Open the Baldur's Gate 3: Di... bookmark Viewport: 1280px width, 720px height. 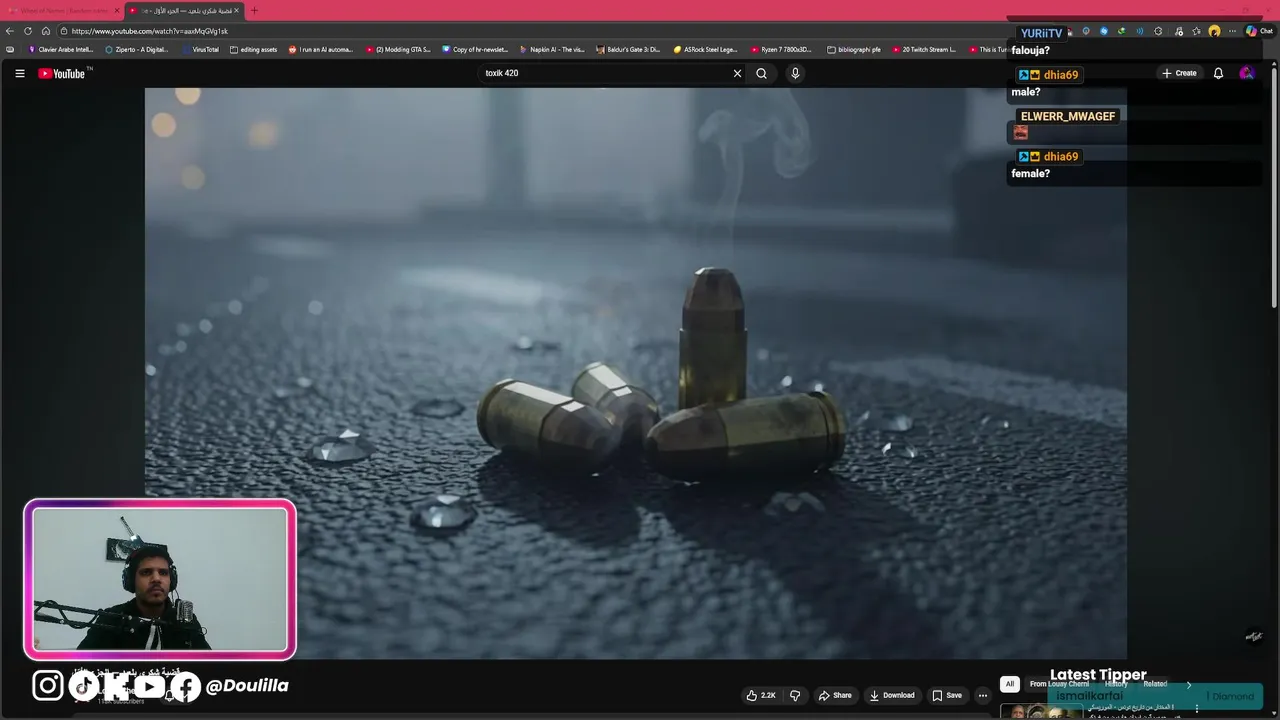pyautogui.click(x=628, y=49)
